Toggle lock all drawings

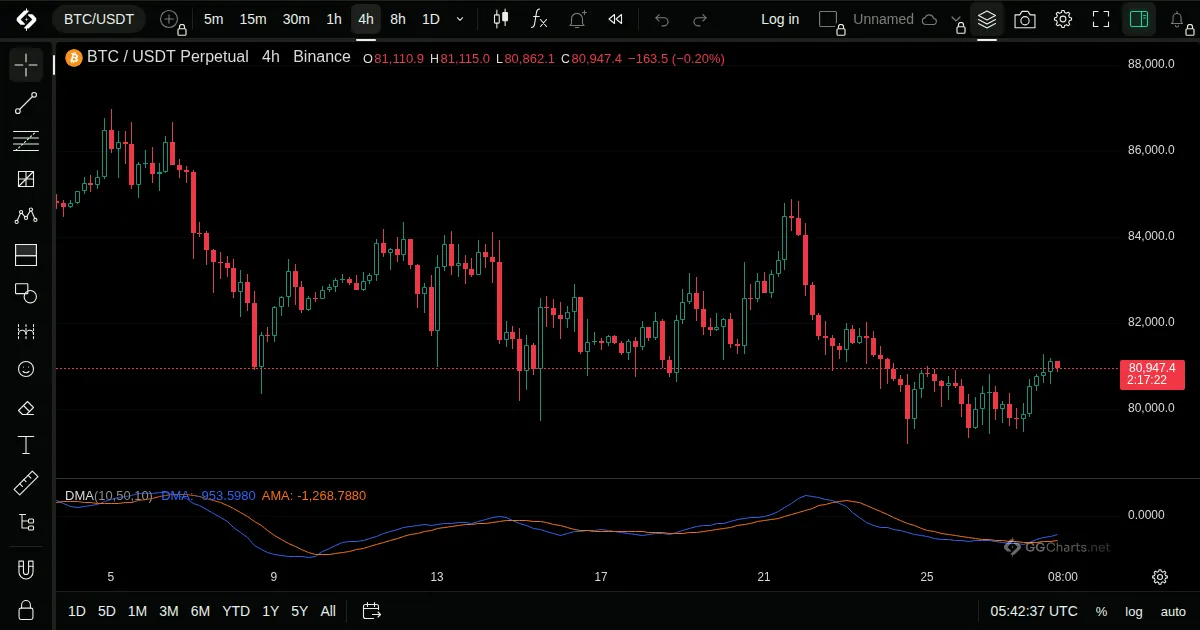[26, 610]
